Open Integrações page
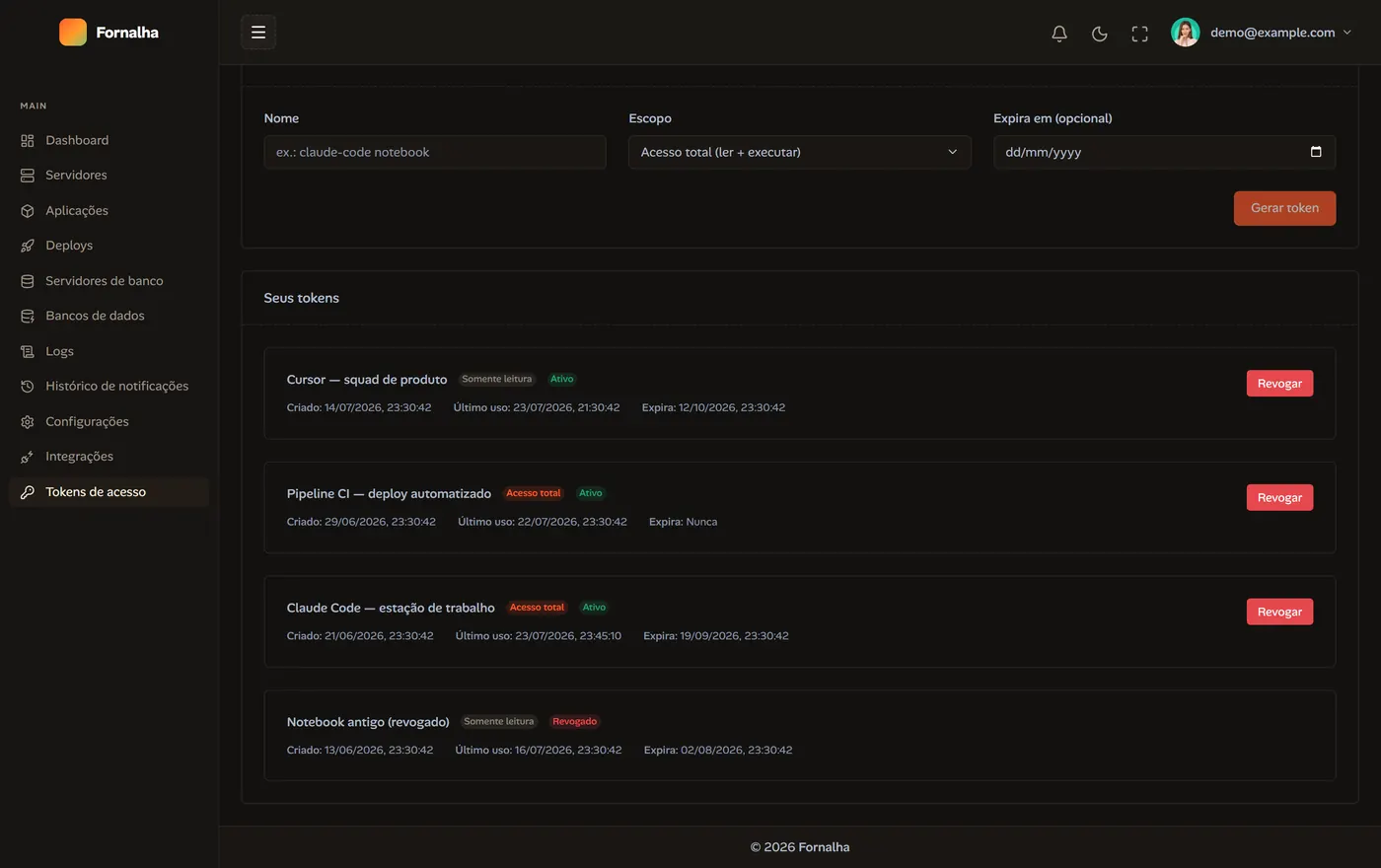The width and height of the screenshot is (1381, 868). (109, 457)
